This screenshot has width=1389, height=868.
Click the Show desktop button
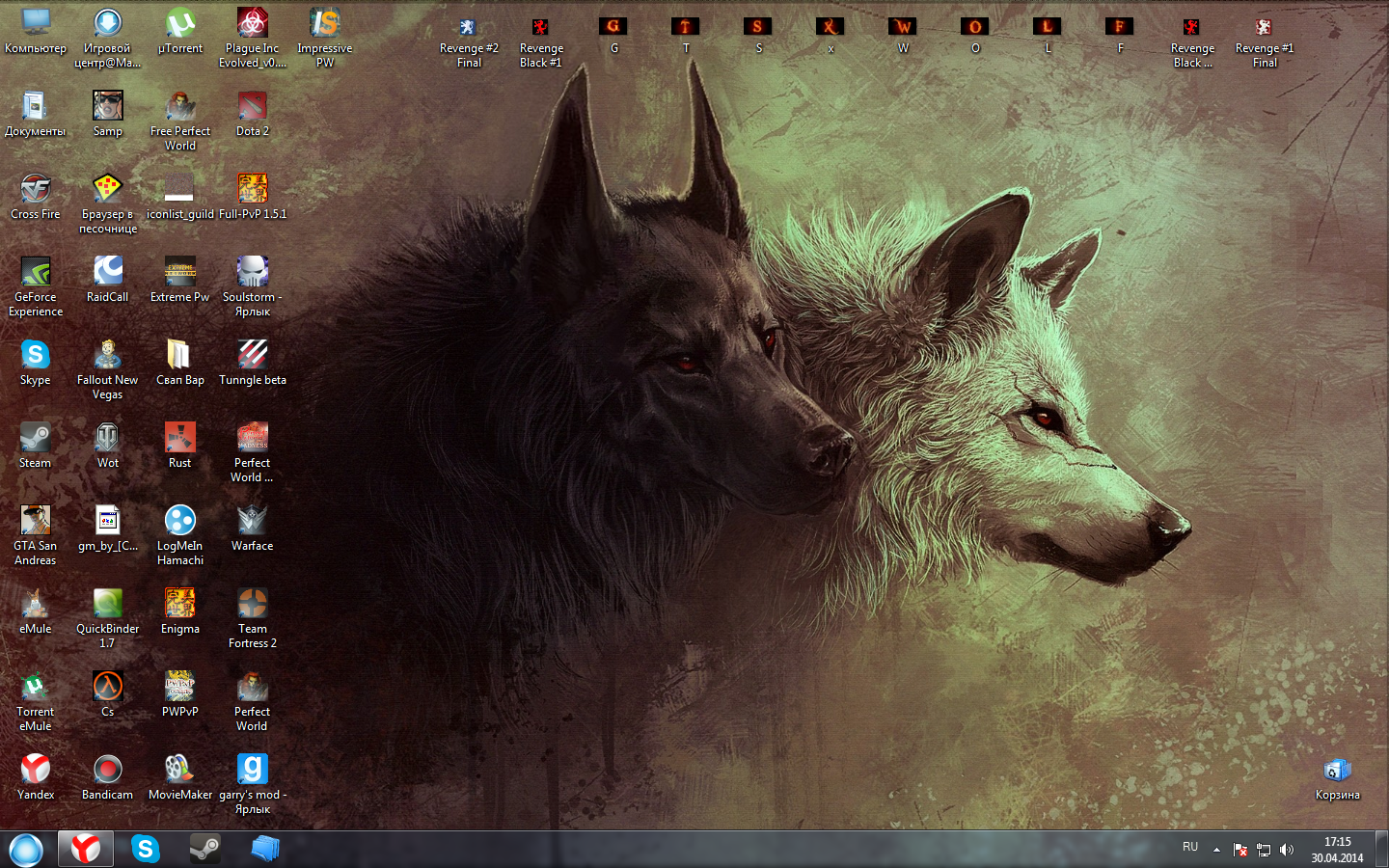(1381, 850)
